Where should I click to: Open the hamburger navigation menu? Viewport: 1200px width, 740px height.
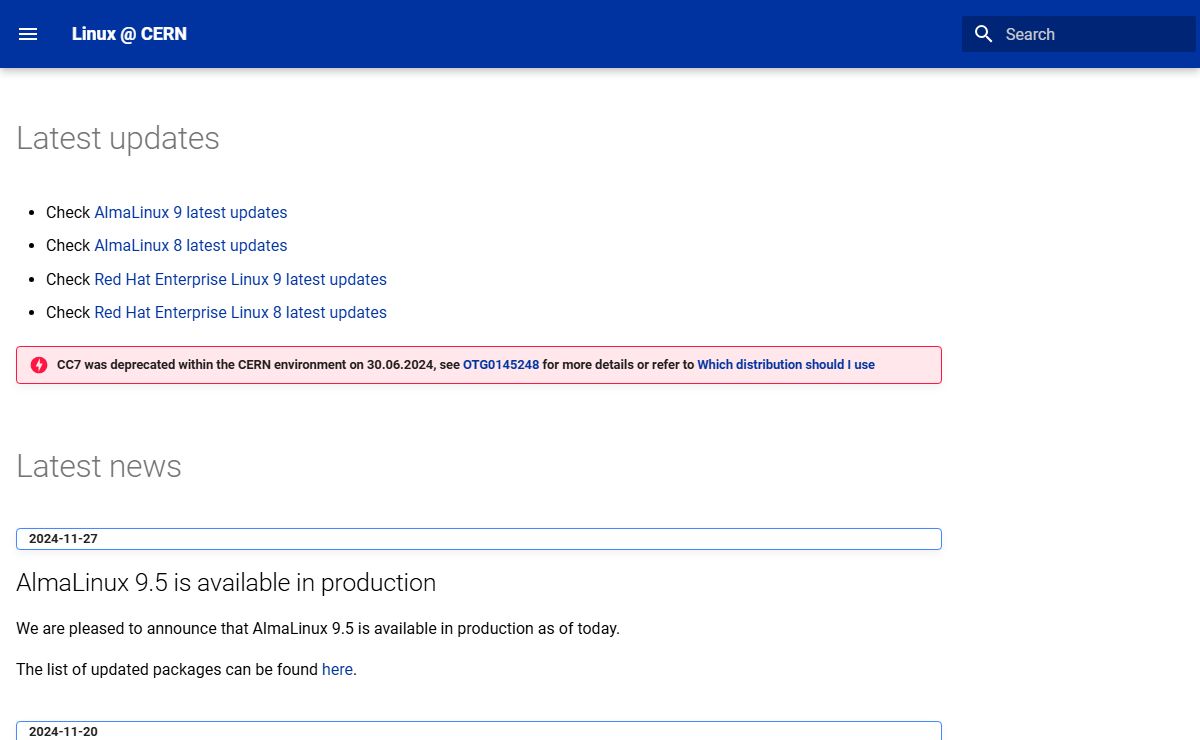coord(28,34)
